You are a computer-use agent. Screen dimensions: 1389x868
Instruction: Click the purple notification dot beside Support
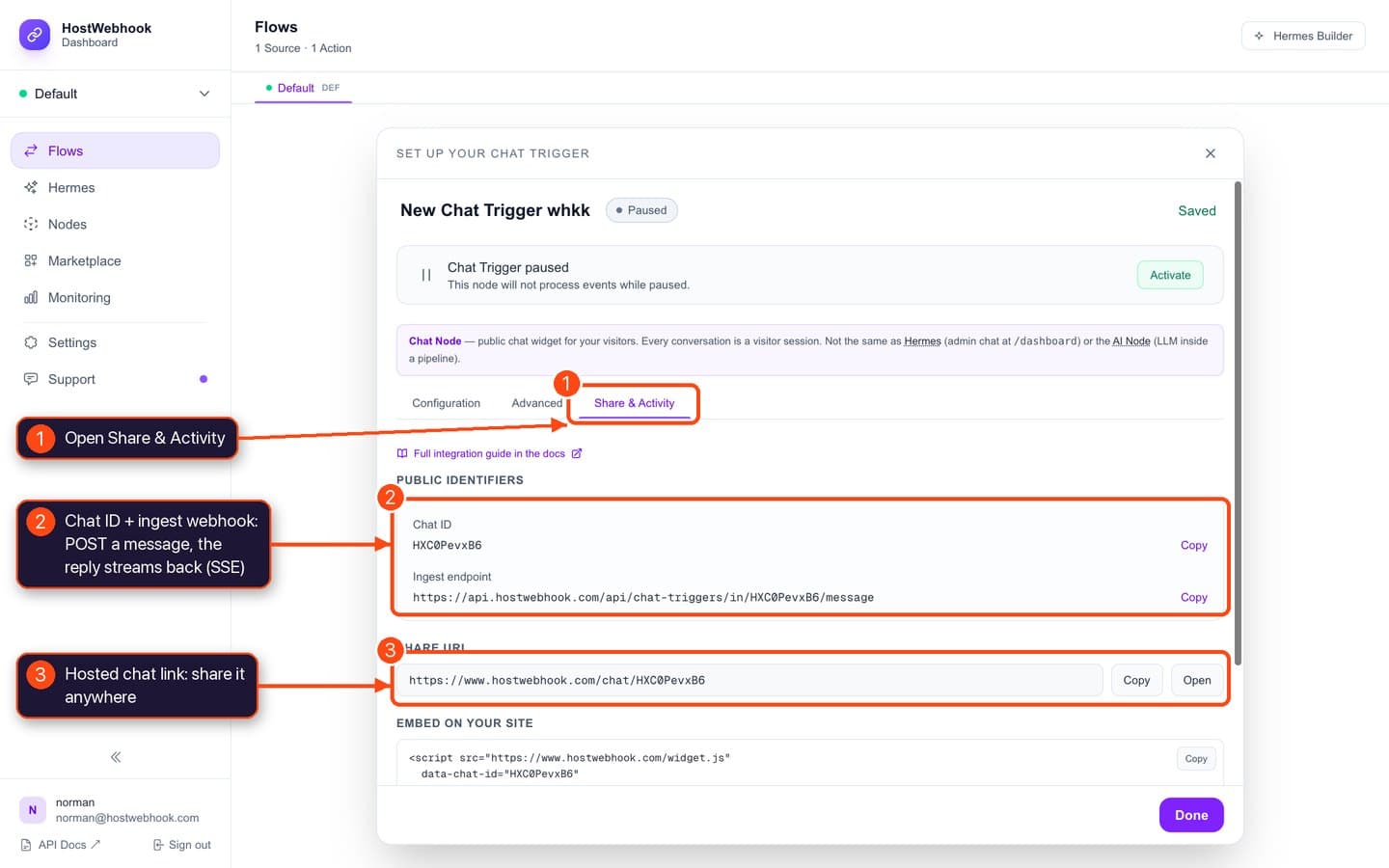click(204, 379)
